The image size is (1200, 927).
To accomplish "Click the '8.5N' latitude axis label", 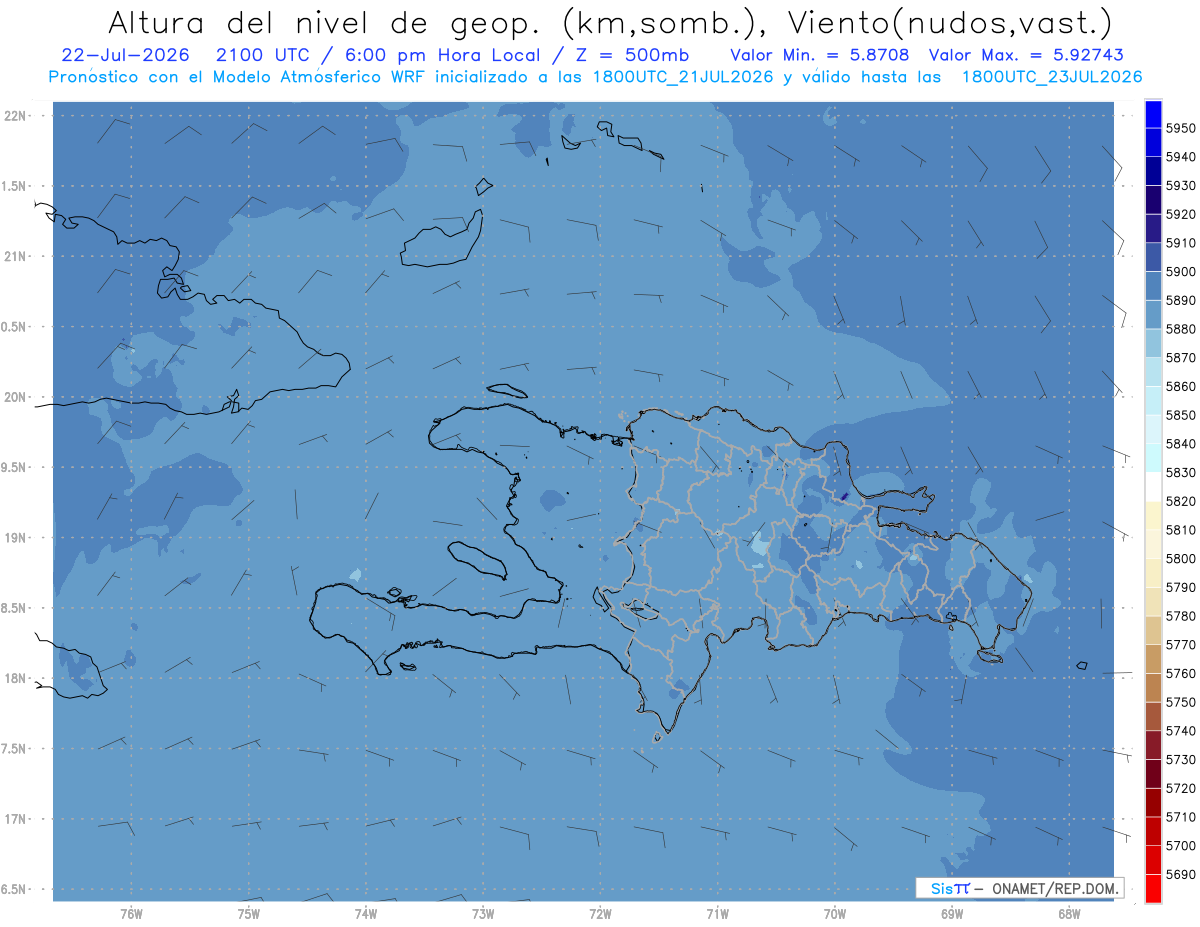I will [x=13, y=608].
